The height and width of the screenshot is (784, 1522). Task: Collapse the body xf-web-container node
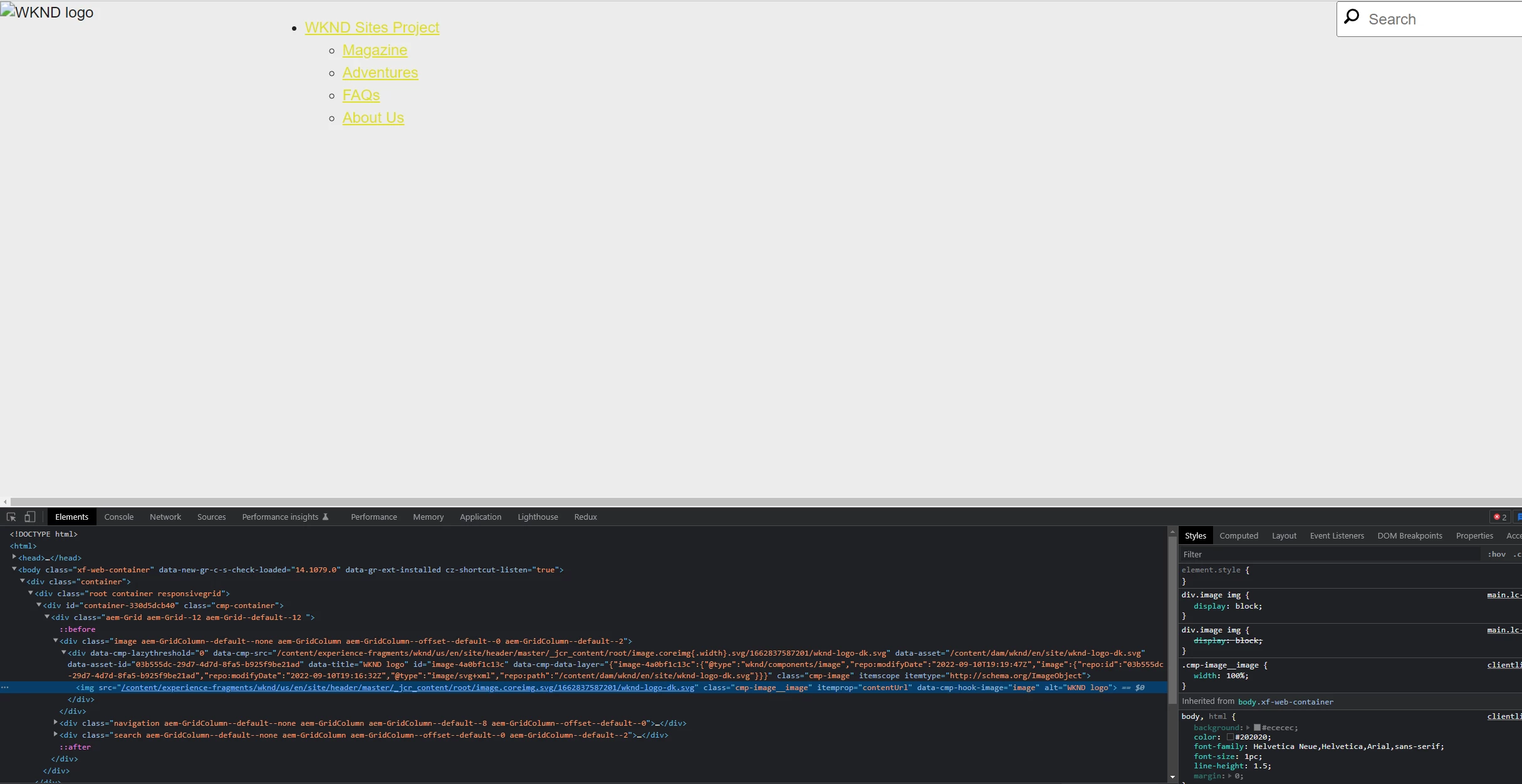click(14, 569)
